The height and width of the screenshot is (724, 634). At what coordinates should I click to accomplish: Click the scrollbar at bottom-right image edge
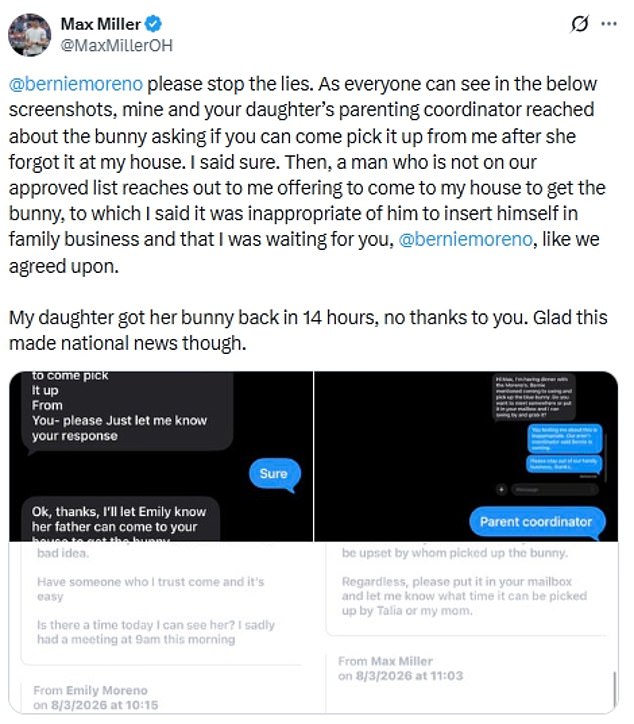pos(614,687)
